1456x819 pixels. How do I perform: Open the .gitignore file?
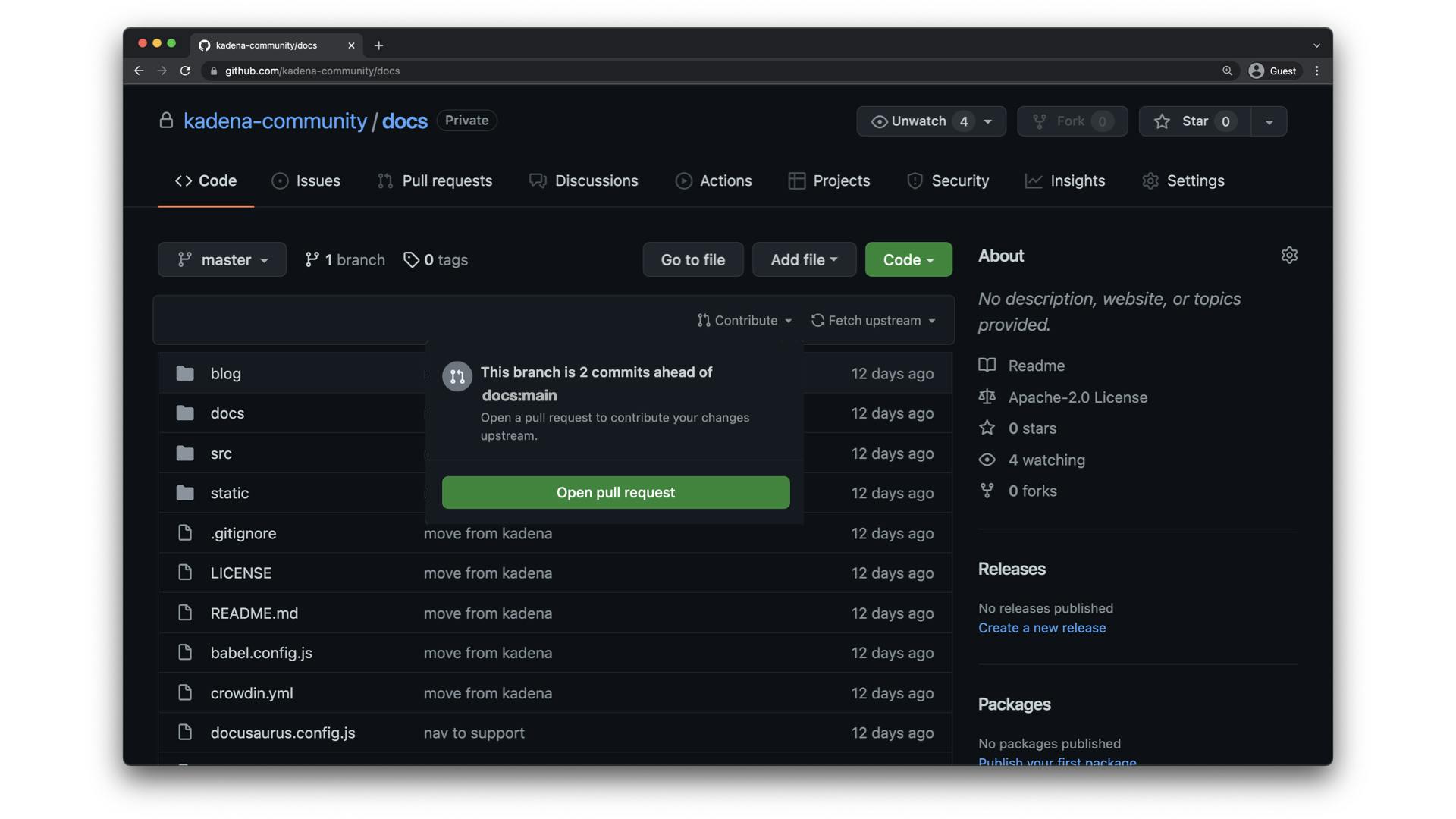243,533
